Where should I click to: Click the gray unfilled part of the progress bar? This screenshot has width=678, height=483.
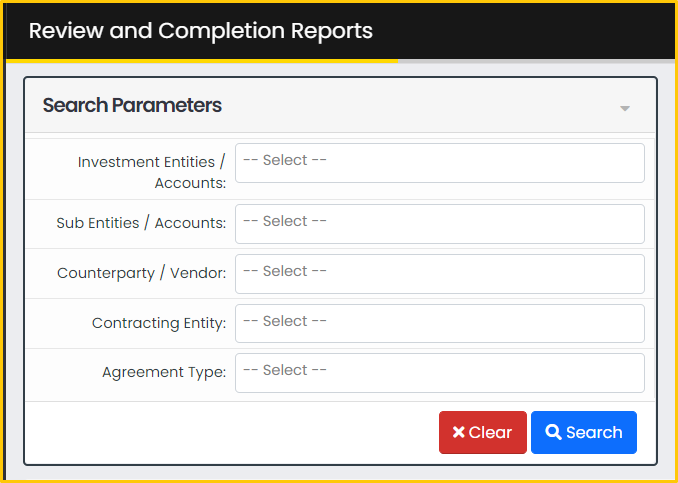[x=535, y=61]
